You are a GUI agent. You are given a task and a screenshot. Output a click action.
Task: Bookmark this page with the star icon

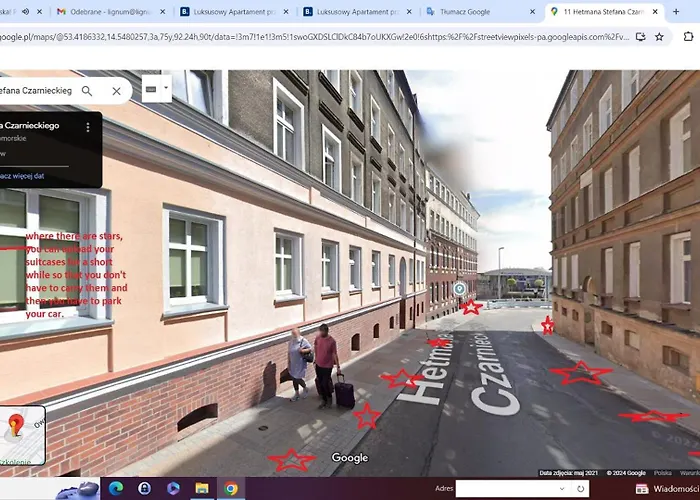click(659, 36)
